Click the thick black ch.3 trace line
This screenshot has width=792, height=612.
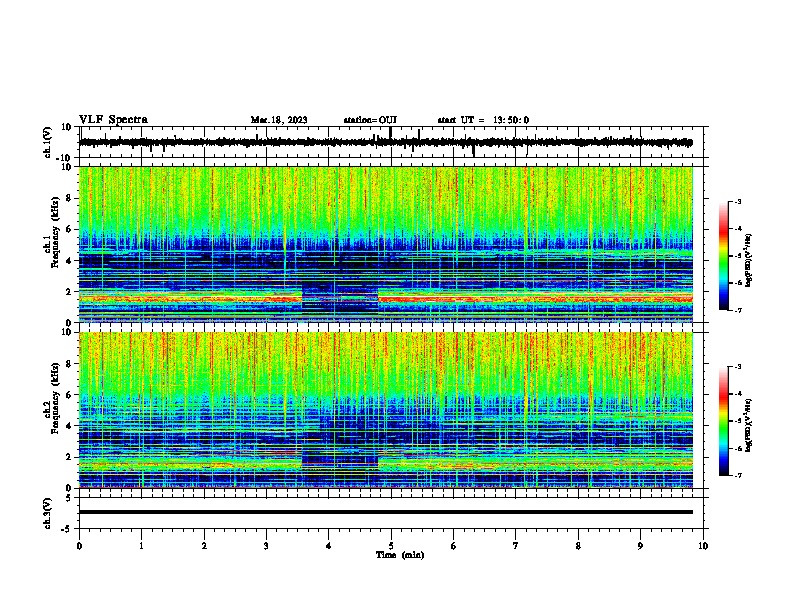[x=385, y=512]
